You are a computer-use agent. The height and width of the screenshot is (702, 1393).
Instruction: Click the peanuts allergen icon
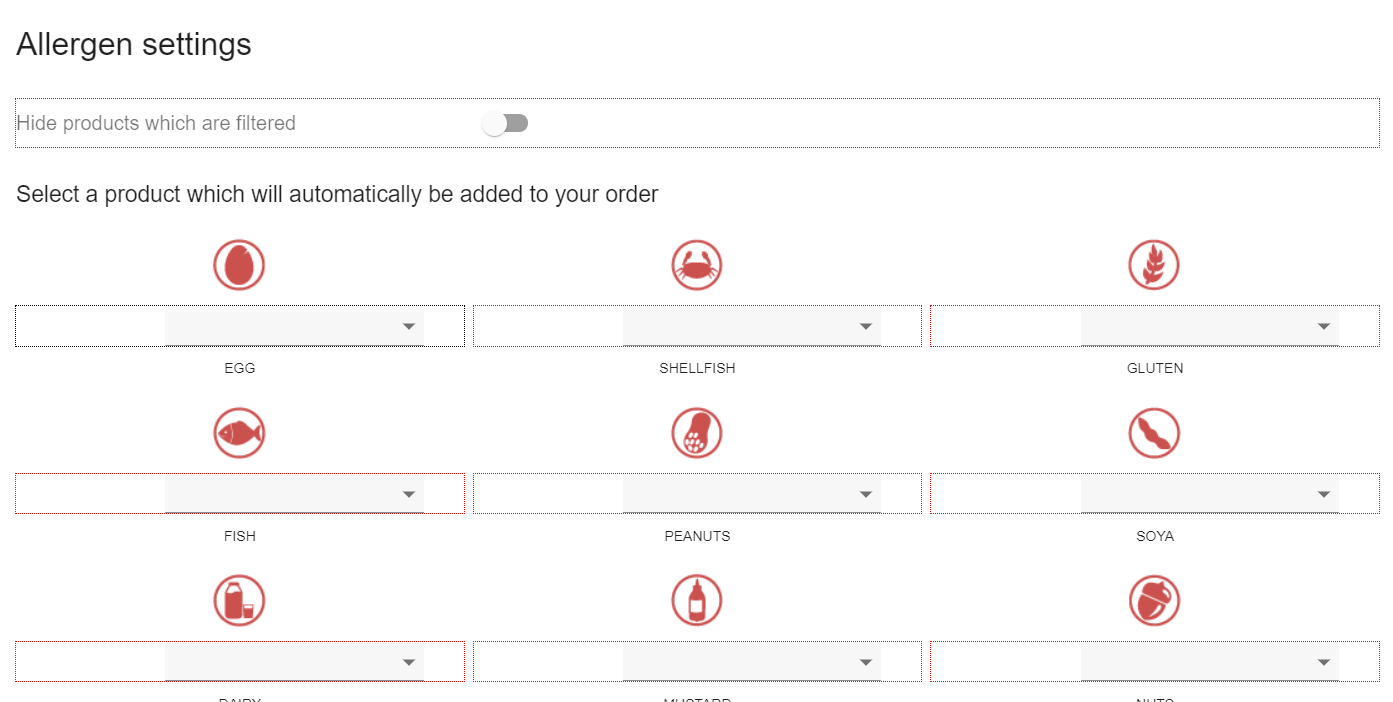coord(697,433)
